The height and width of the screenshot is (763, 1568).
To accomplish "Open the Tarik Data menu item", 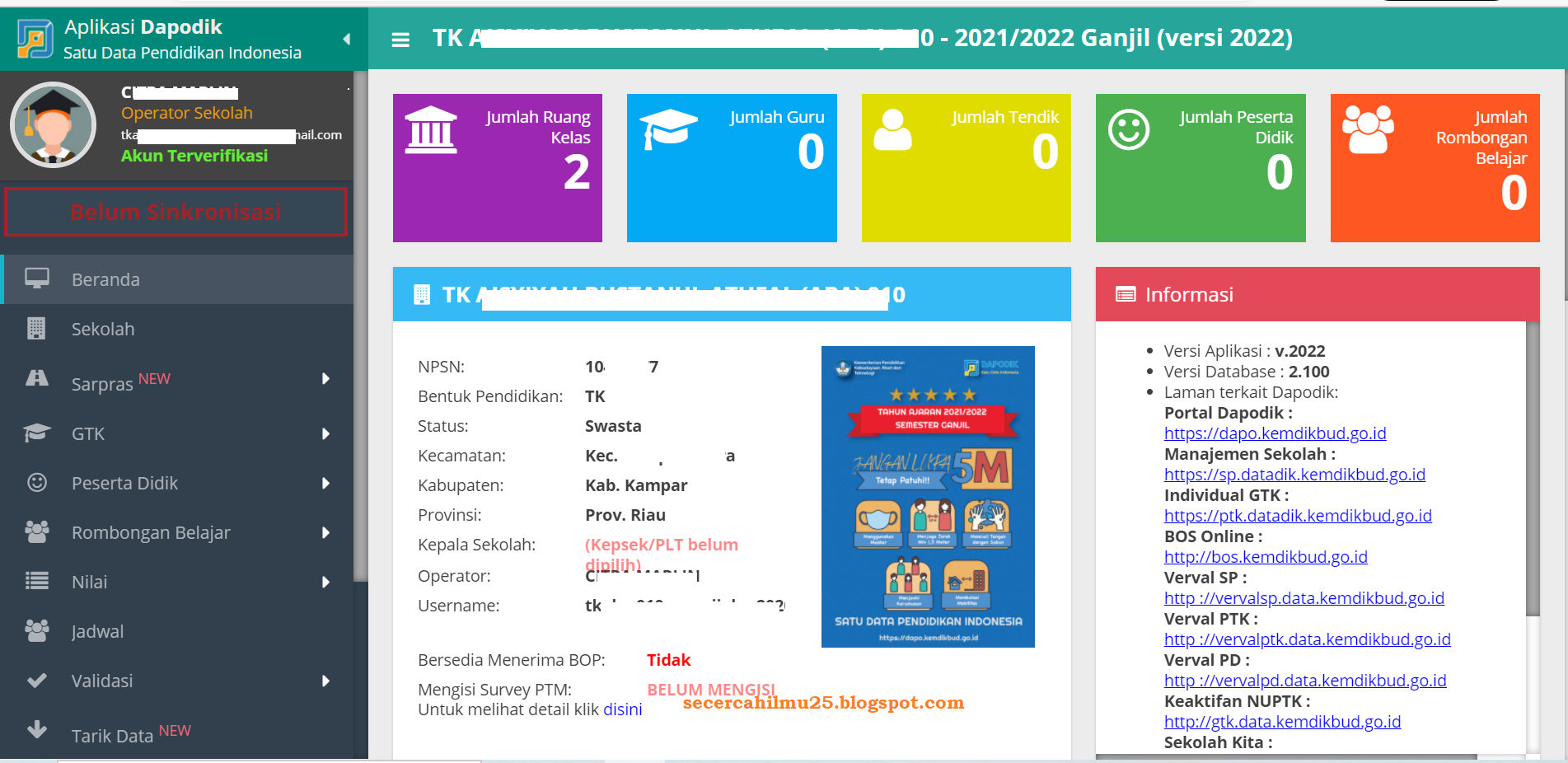I will click(x=177, y=732).
